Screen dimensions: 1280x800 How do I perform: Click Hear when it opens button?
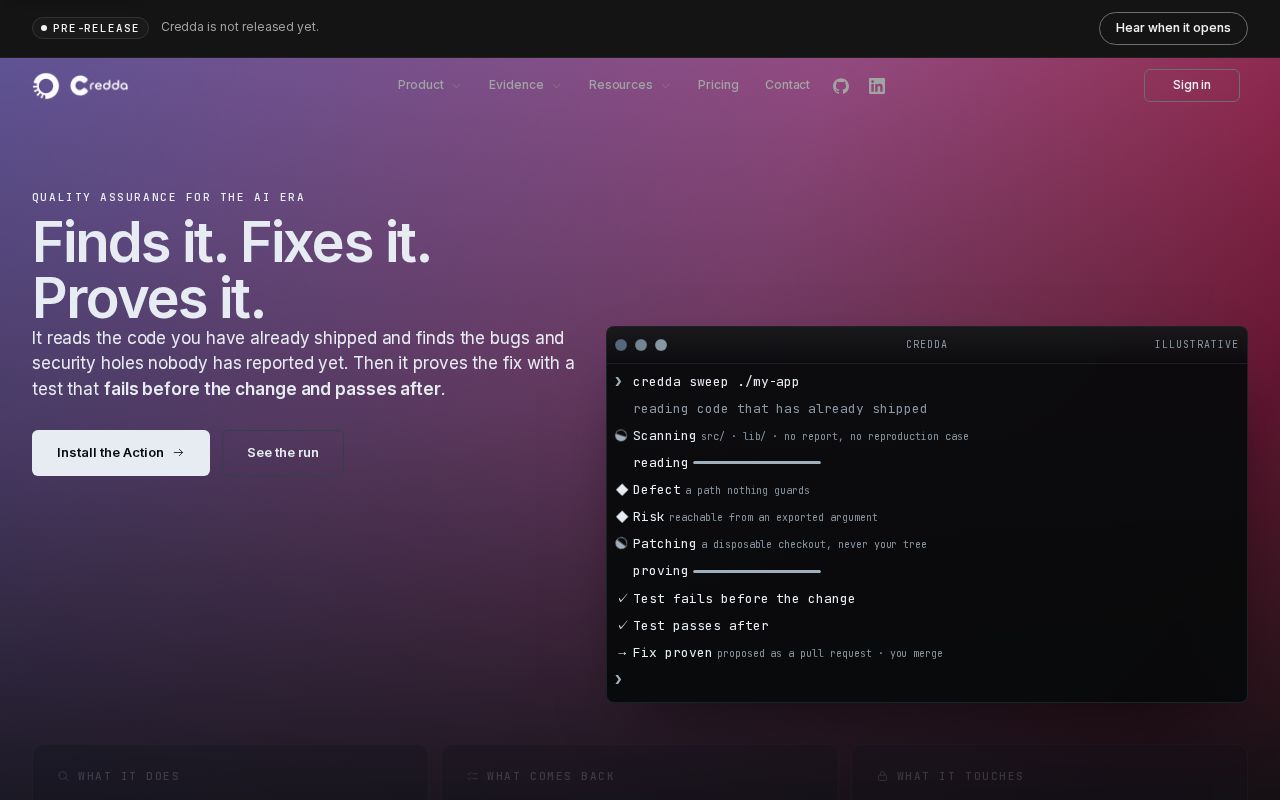coord(1173,28)
